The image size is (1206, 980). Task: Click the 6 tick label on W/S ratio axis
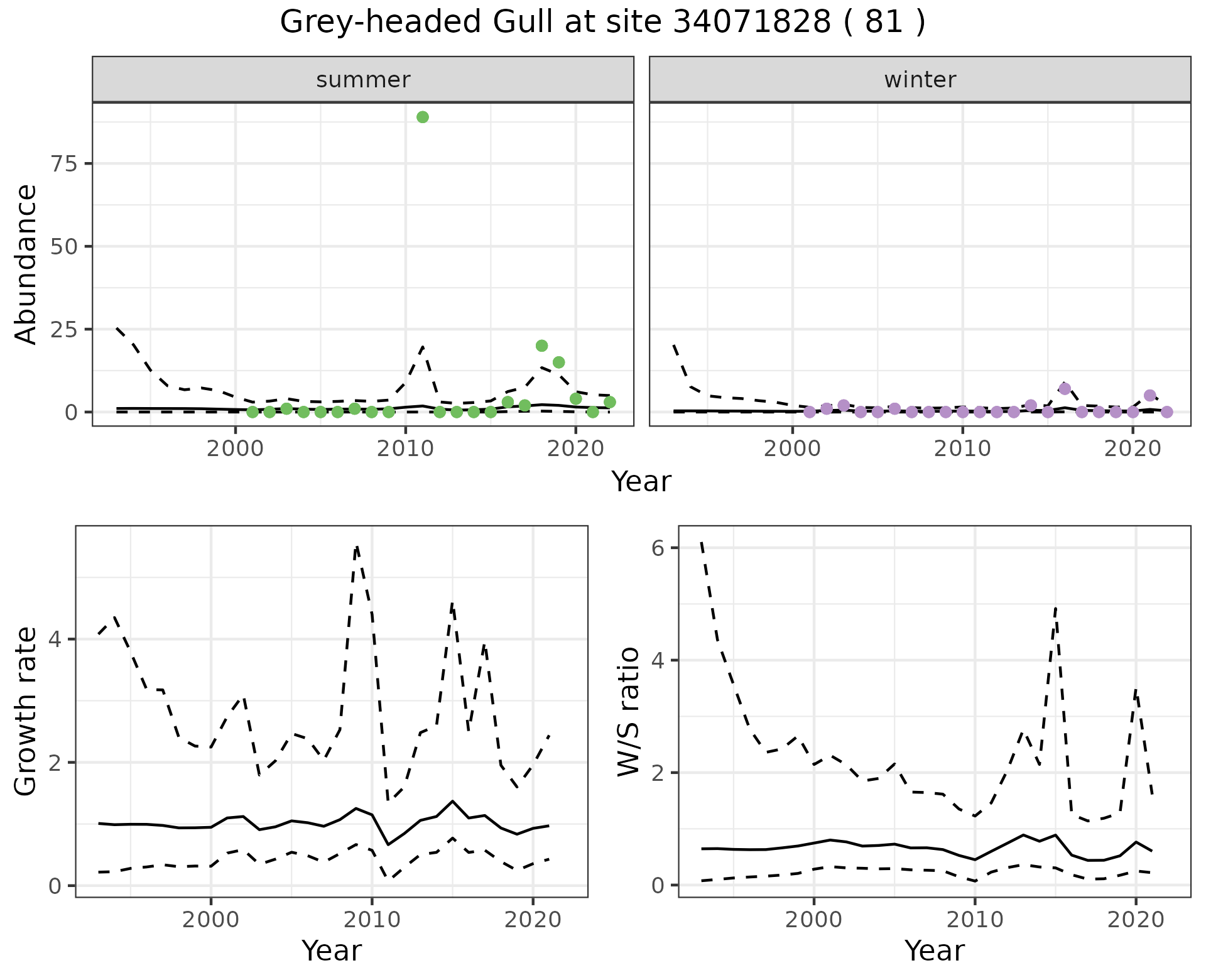[x=658, y=548]
